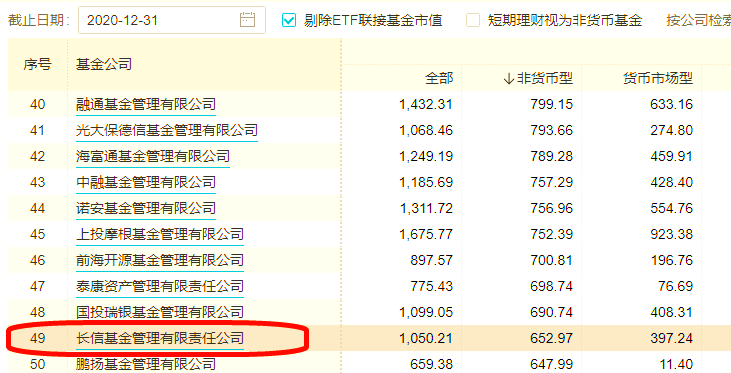Viewport: 731px width, 373px height.
Task: Select total value 1,432.31 cell
Action: (x=426, y=104)
